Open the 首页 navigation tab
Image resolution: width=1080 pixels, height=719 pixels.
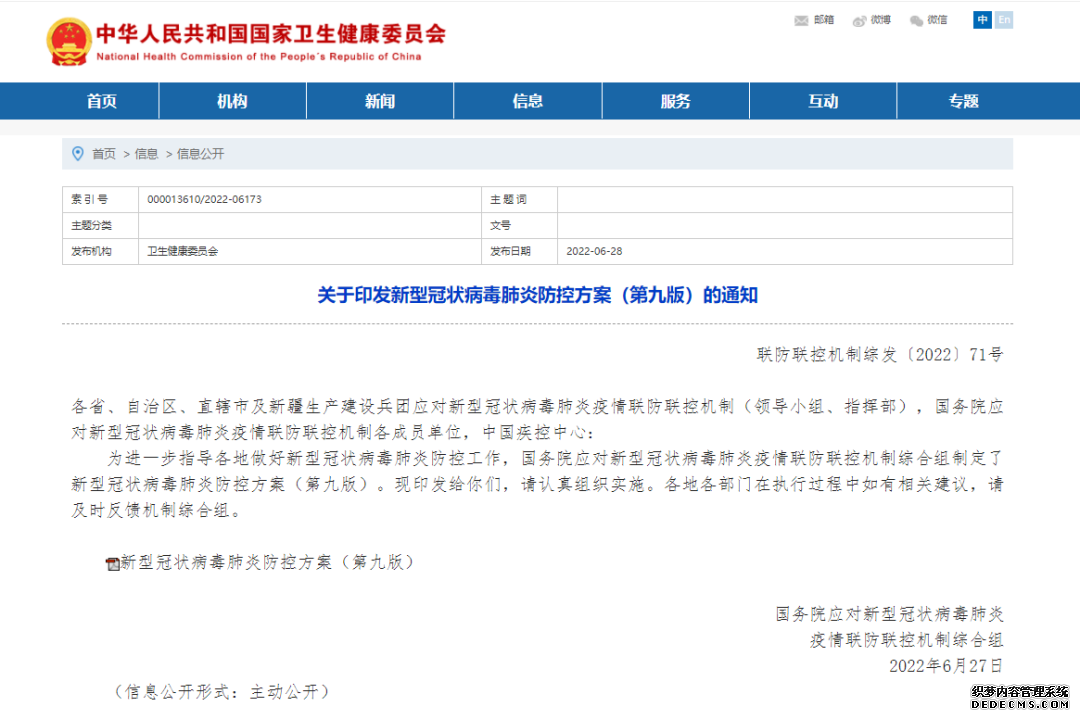pyautogui.click(x=102, y=101)
